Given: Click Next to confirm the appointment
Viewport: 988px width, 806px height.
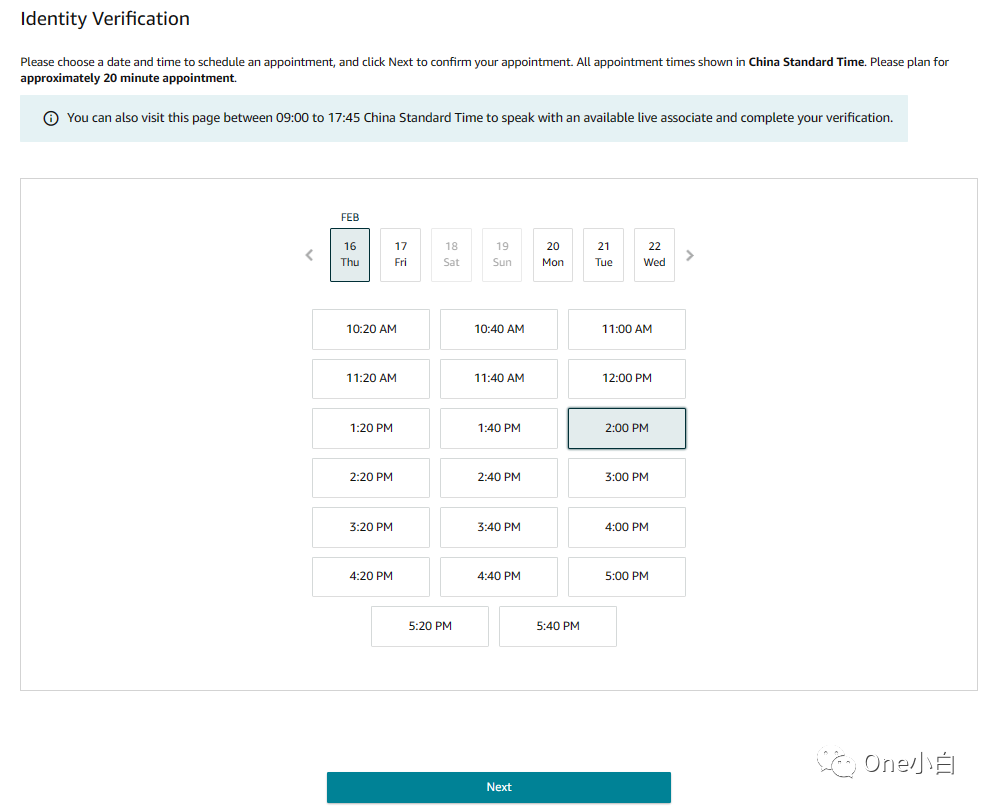Looking at the screenshot, I should pyautogui.click(x=498, y=787).
